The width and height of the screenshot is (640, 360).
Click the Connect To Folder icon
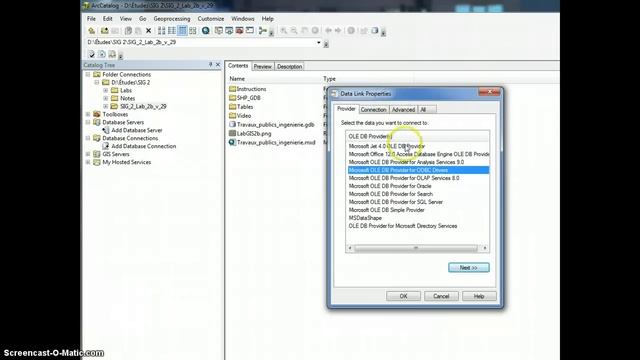coord(104,31)
